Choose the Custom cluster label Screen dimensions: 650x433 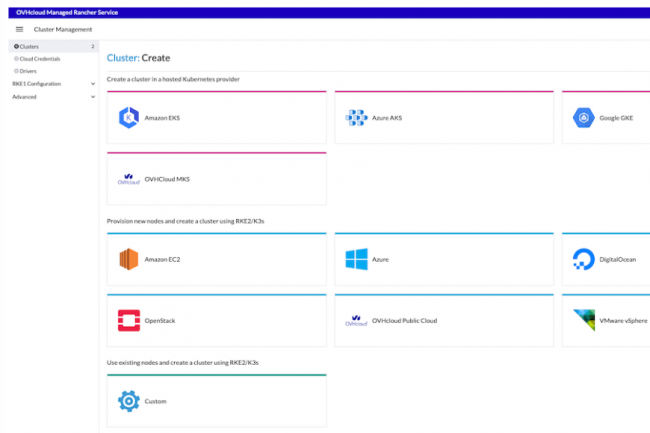click(x=155, y=402)
